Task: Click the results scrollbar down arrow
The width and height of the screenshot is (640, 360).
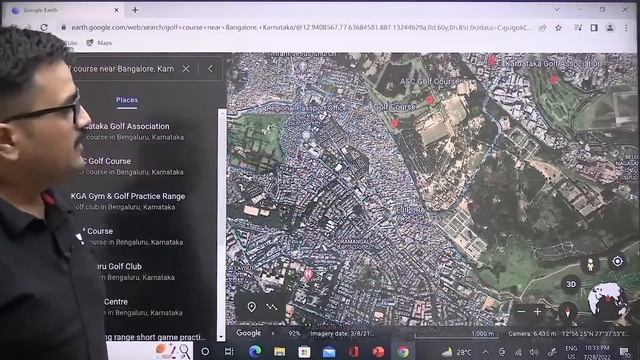Action: click(x=221, y=337)
